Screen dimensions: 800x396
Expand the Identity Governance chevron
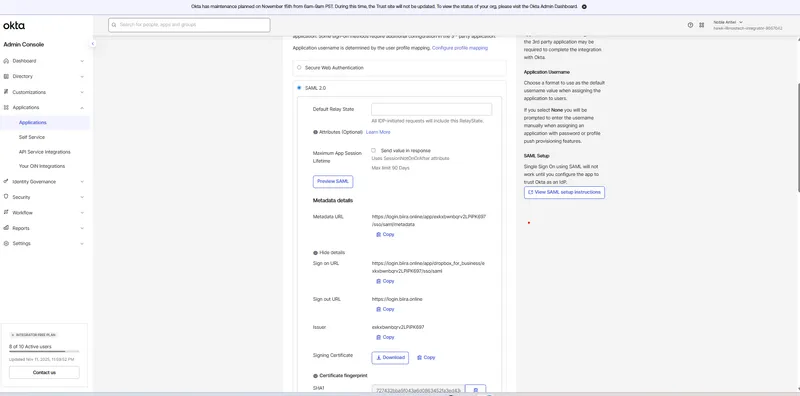[82, 182]
